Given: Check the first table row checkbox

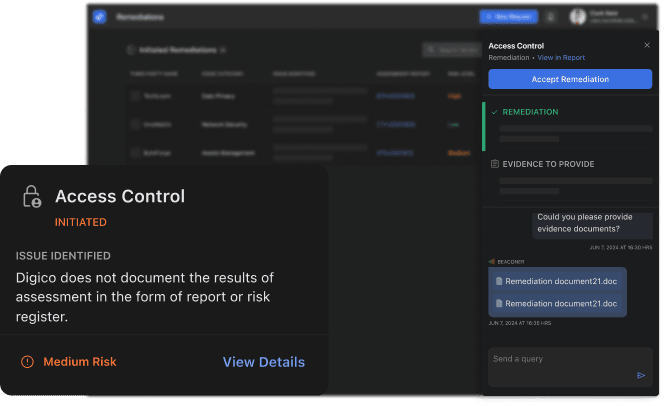Looking at the screenshot, I should (134, 96).
